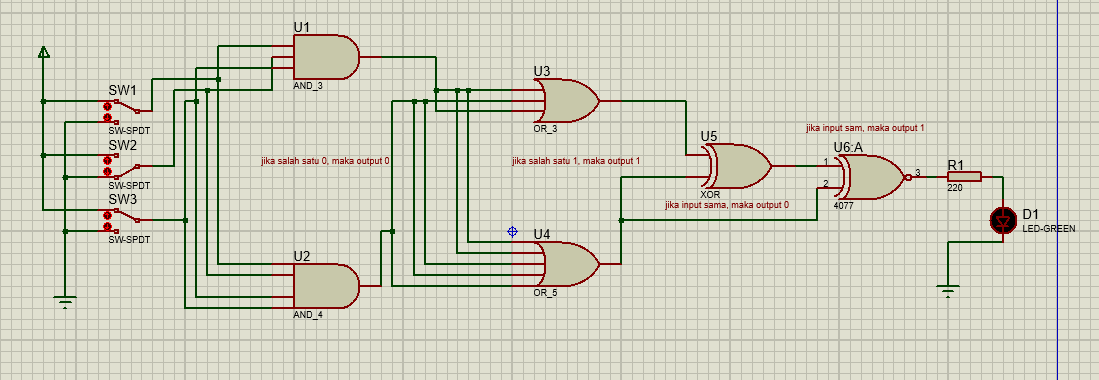
Task: Toggle the SW2 SPDT switch
Action: pos(123,166)
